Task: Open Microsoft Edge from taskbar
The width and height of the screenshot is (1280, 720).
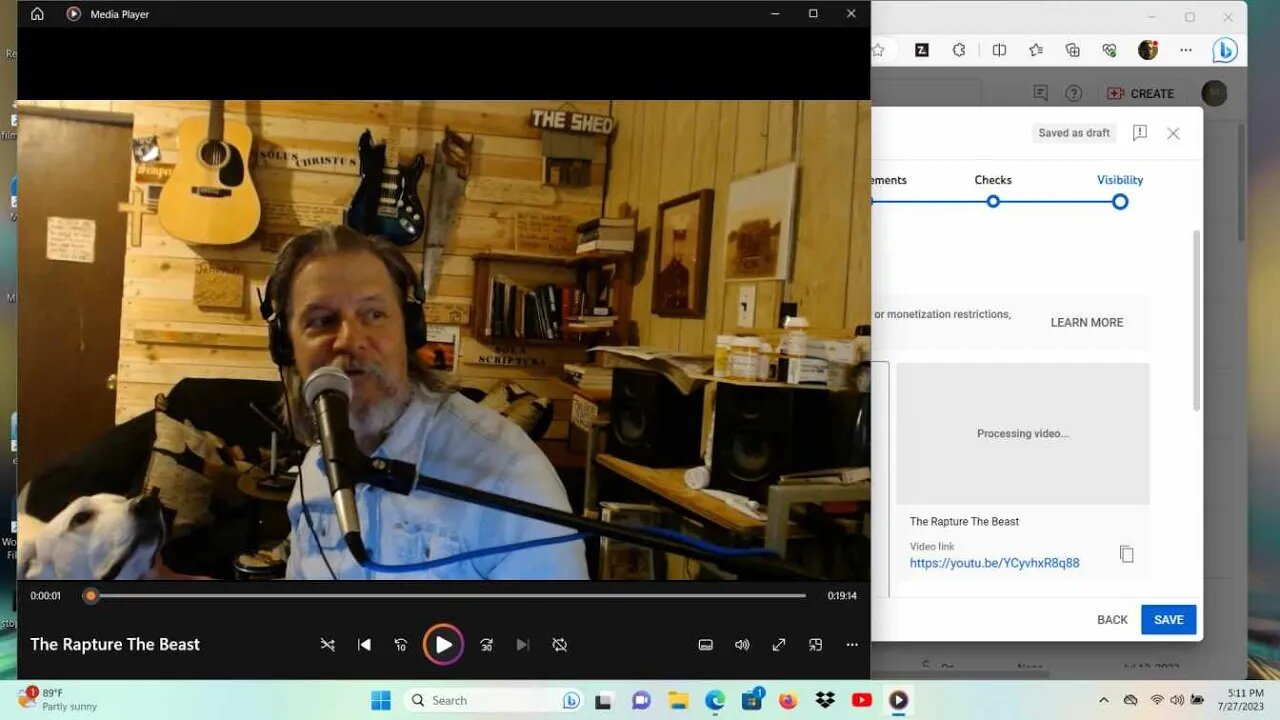Action: 715,700
